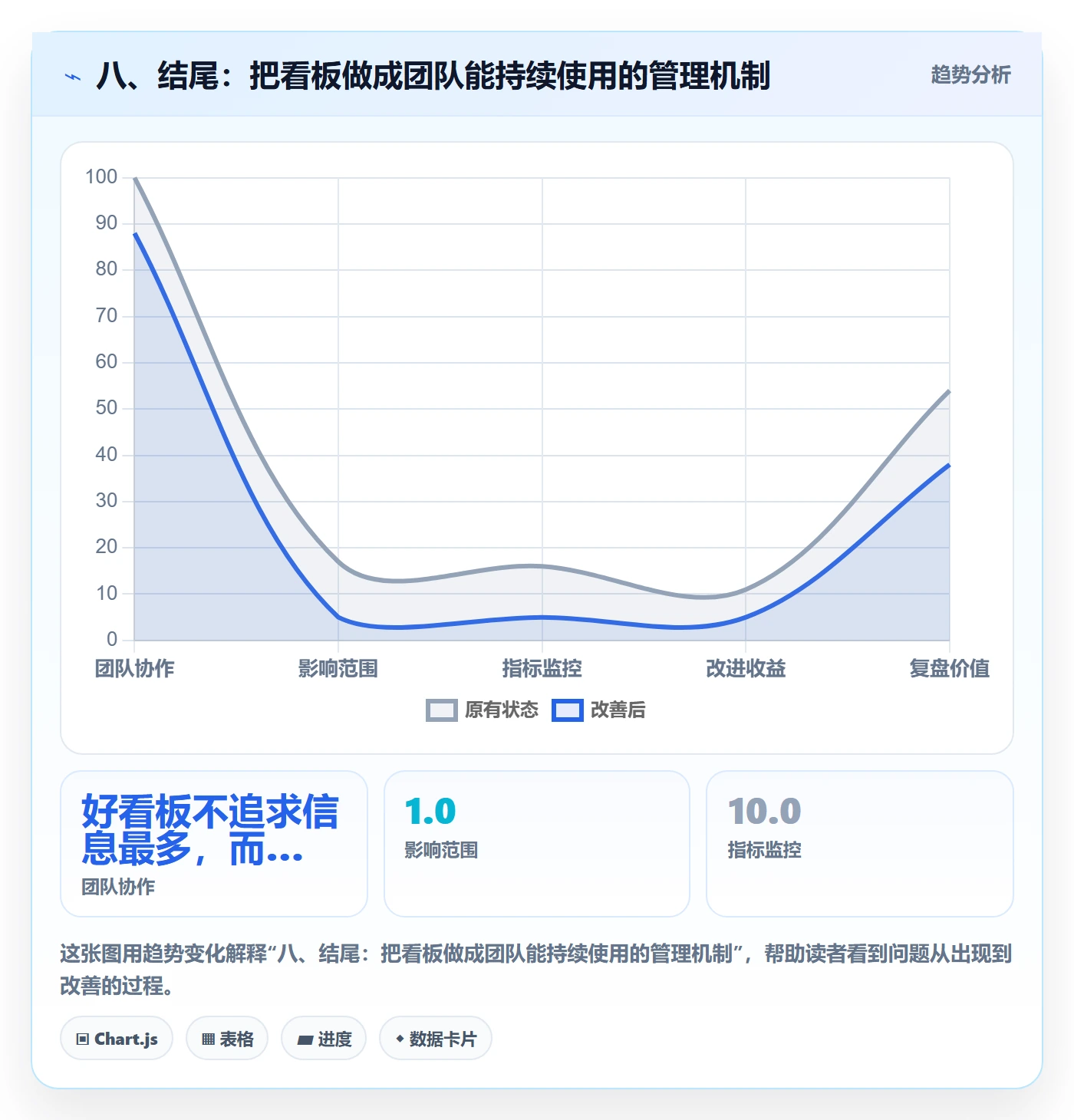
Task: Click the 1.0 stat value
Action: point(430,812)
